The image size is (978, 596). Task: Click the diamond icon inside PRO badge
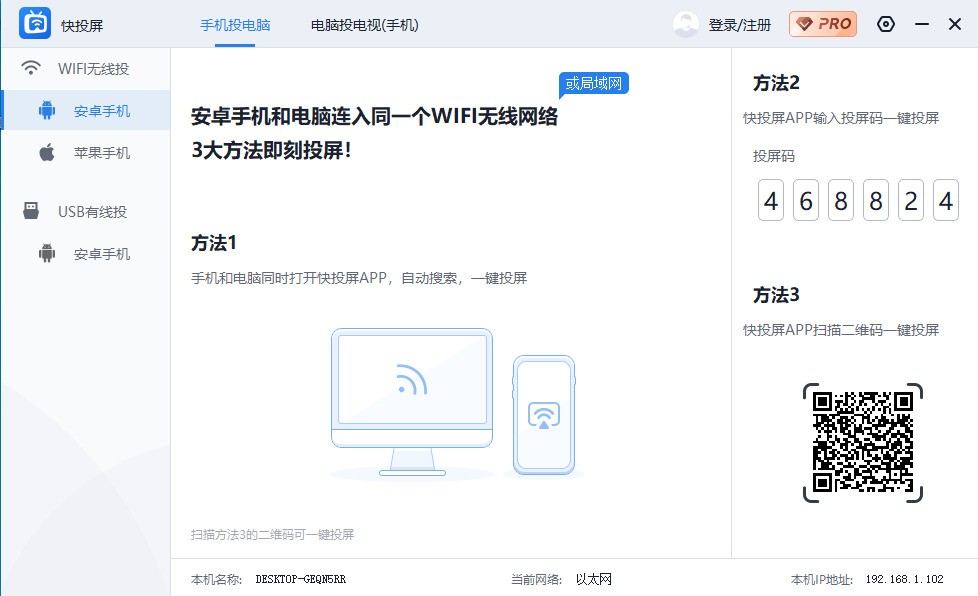click(803, 23)
